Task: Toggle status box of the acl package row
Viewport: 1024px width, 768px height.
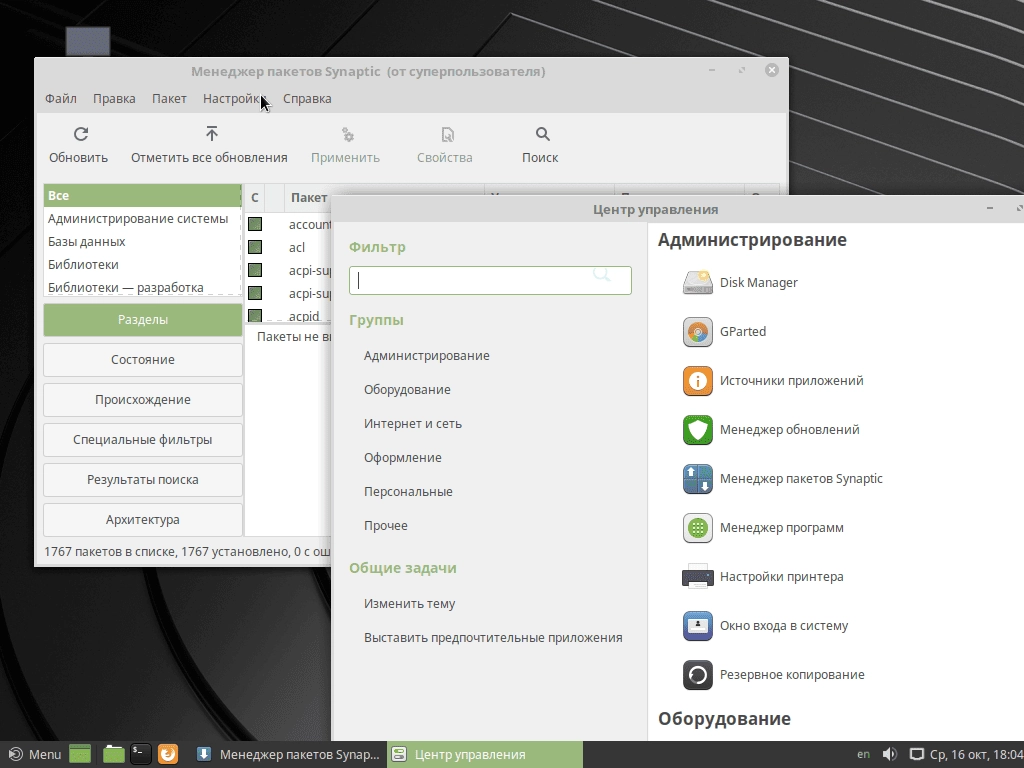Action: click(x=255, y=247)
